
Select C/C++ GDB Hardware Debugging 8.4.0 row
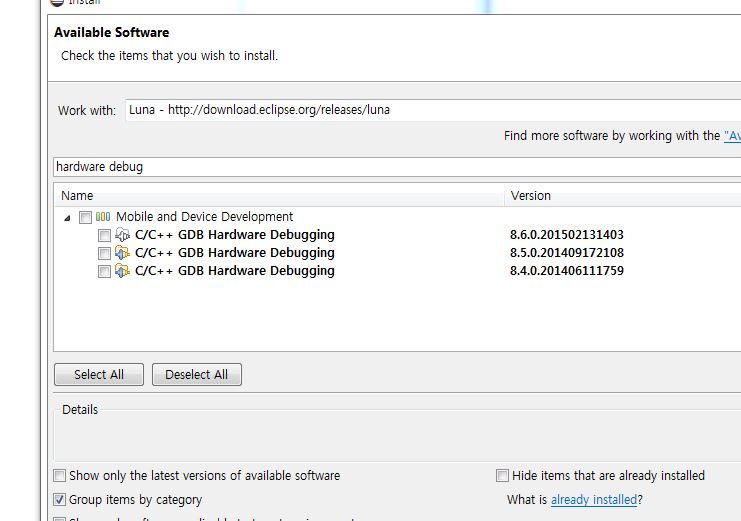point(235,270)
